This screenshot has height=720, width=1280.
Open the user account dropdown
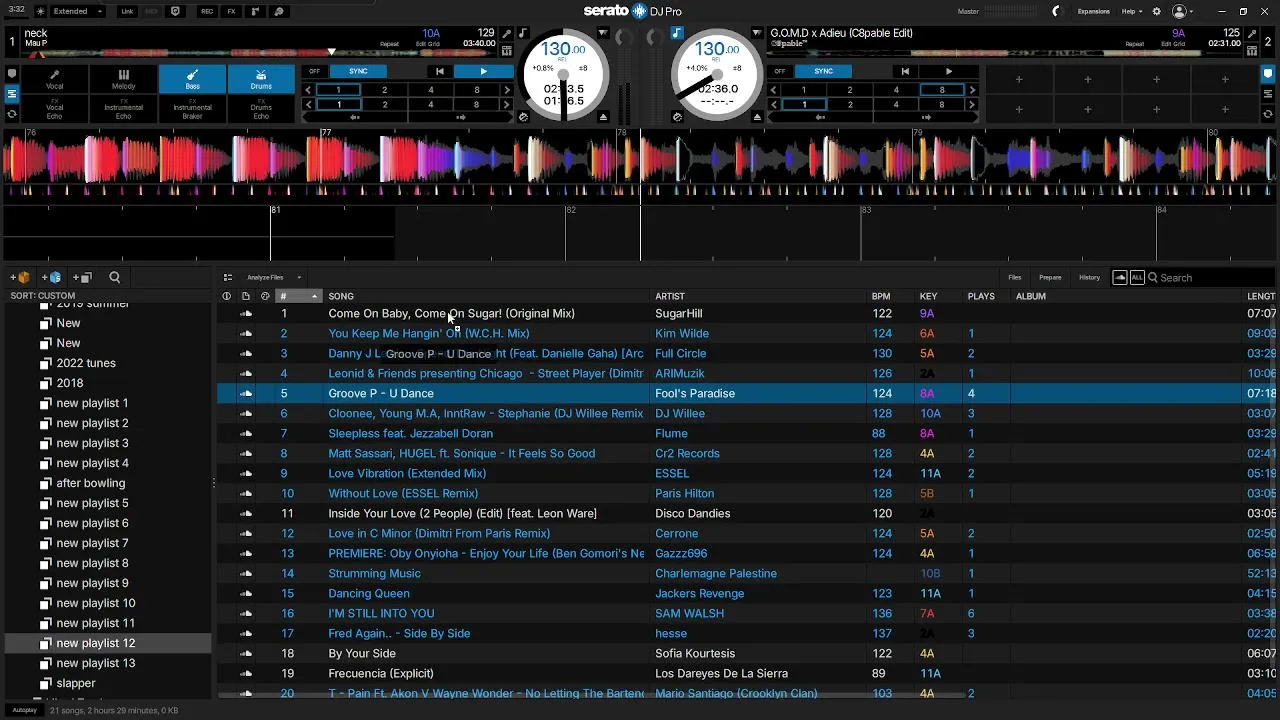[x=1183, y=11]
